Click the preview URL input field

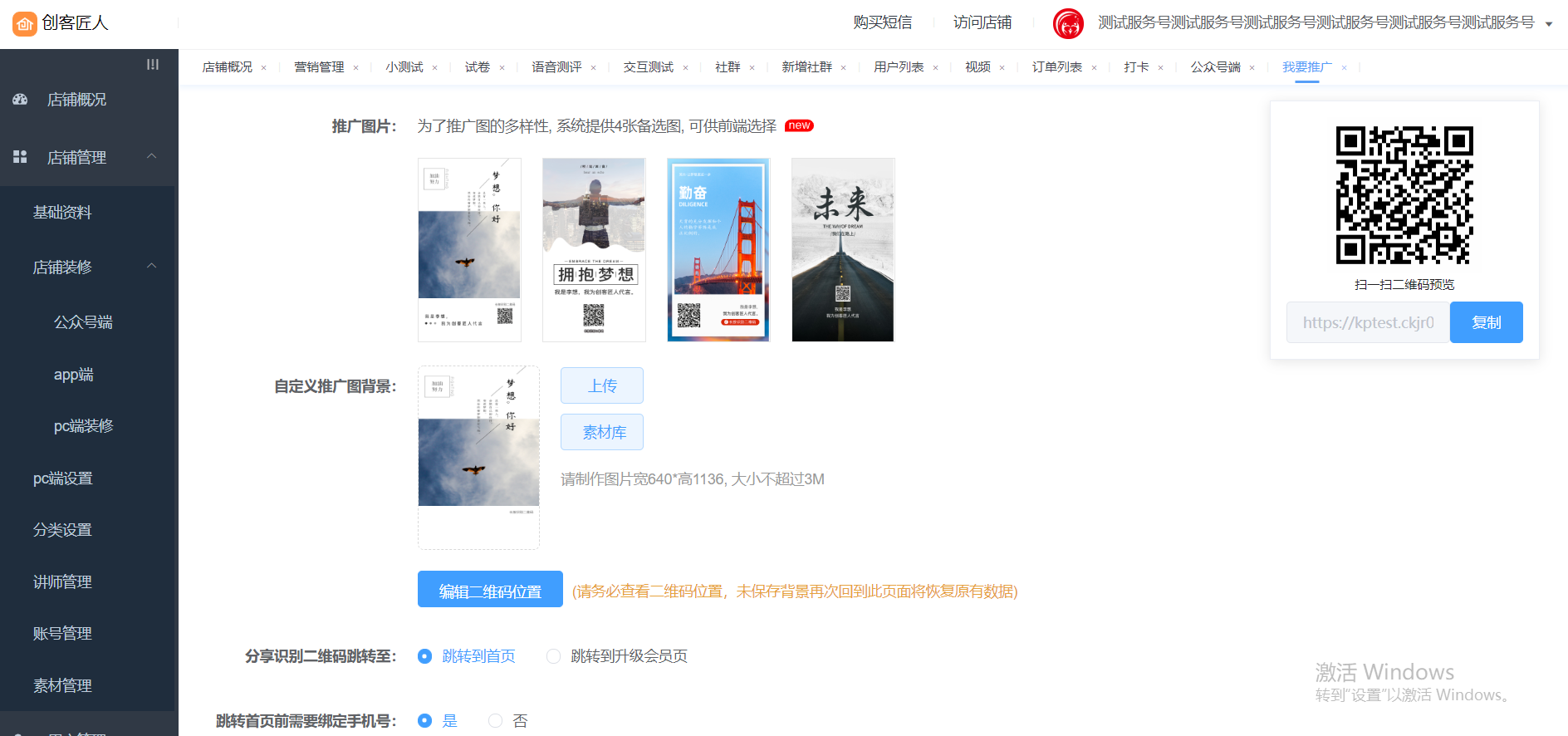[1368, 322]
